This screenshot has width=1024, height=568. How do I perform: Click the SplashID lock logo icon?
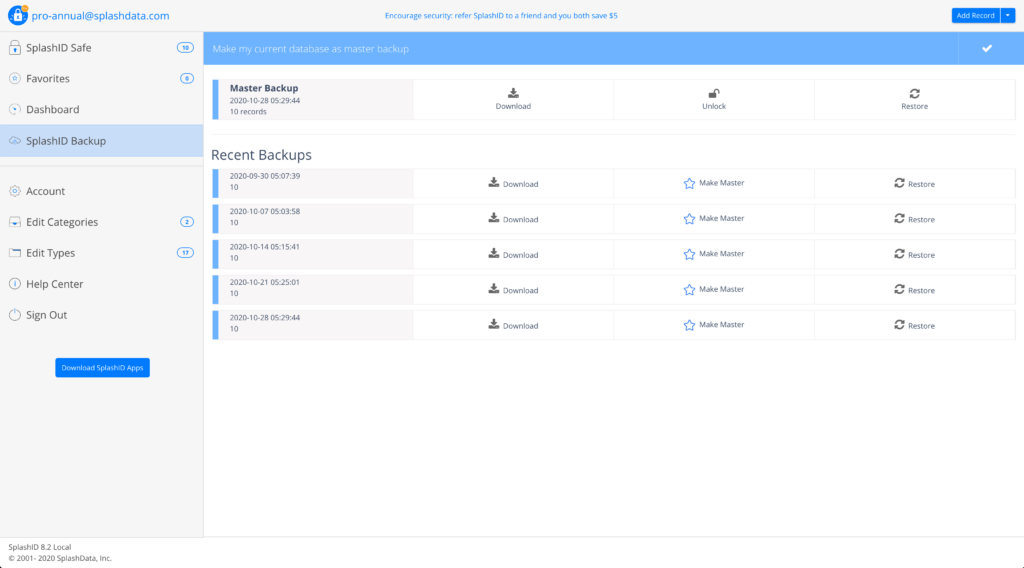click(18, 15)
